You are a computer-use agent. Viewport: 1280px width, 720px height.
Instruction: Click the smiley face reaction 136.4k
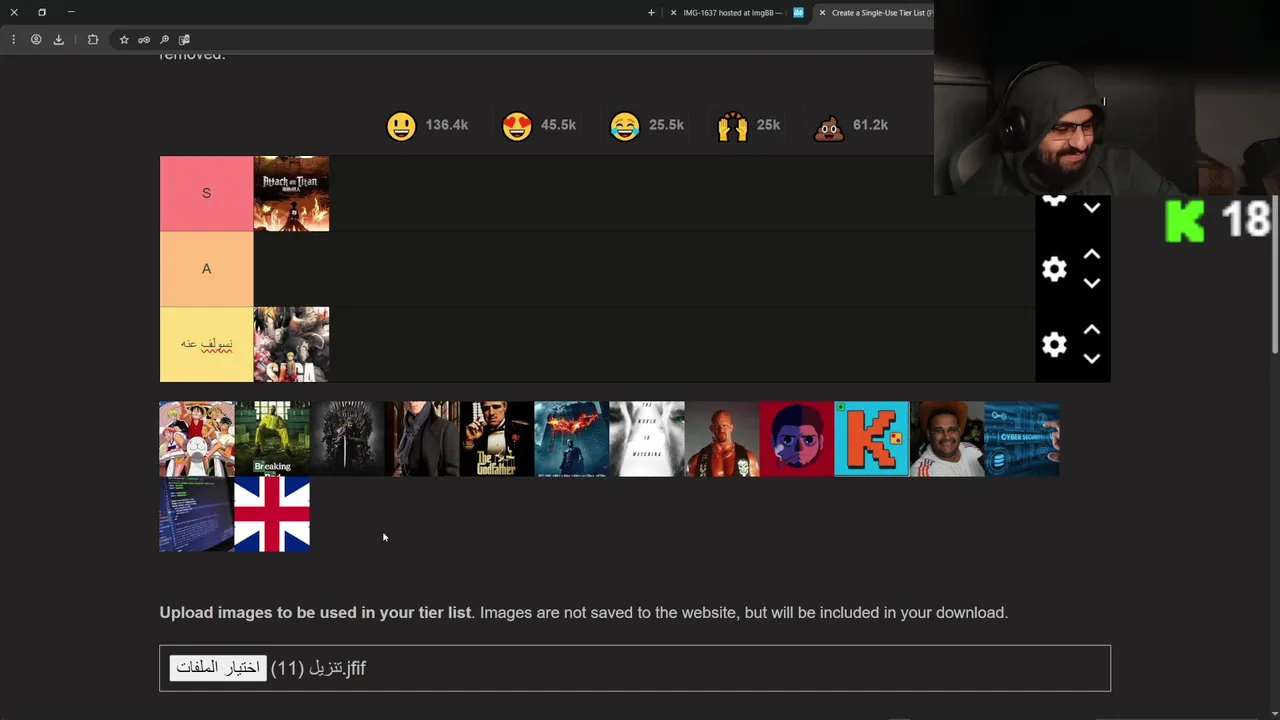427,126
